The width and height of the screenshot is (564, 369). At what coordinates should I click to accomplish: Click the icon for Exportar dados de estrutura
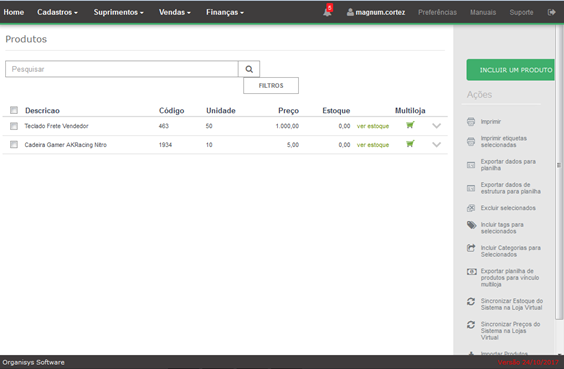pos(471,188)
